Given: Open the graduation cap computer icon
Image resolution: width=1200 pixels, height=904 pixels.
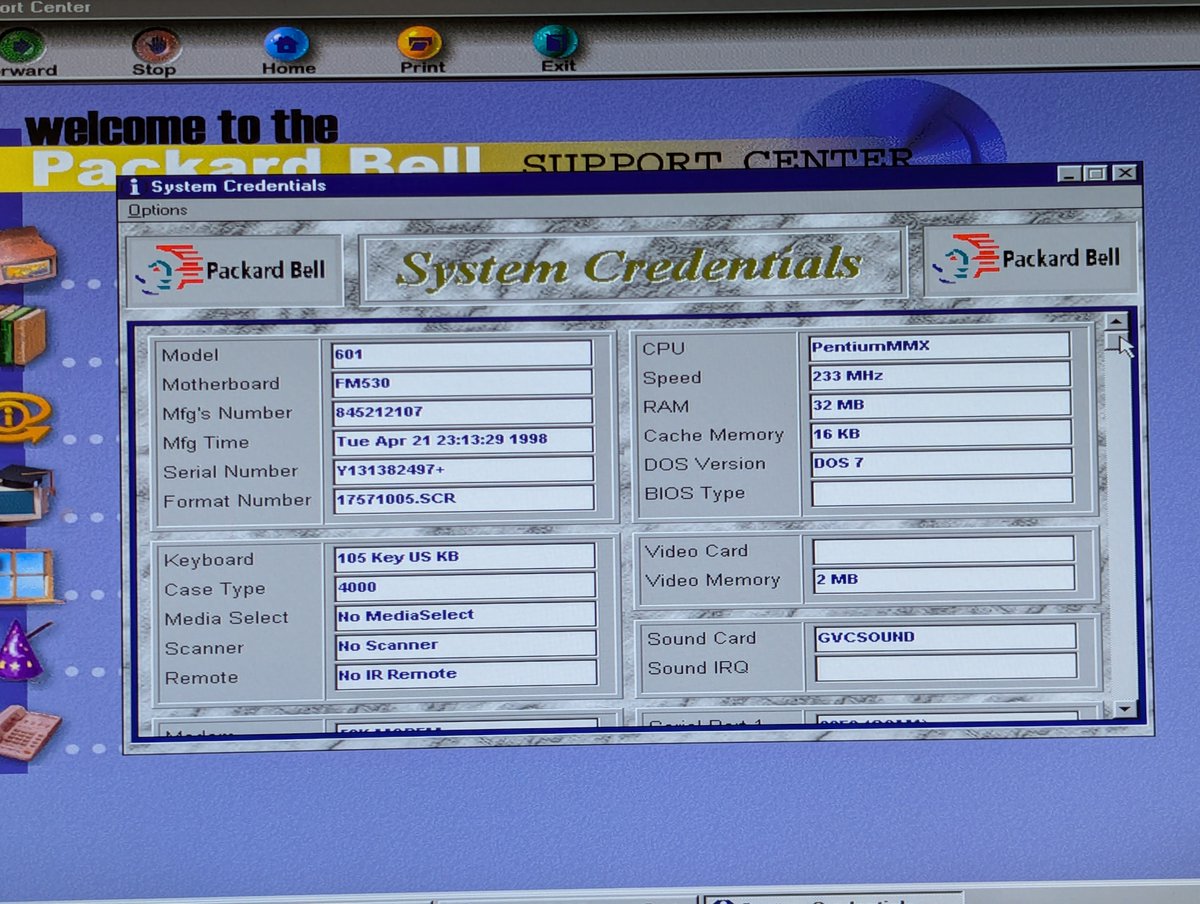Looking at the screenshot, I should coord(26,493).
